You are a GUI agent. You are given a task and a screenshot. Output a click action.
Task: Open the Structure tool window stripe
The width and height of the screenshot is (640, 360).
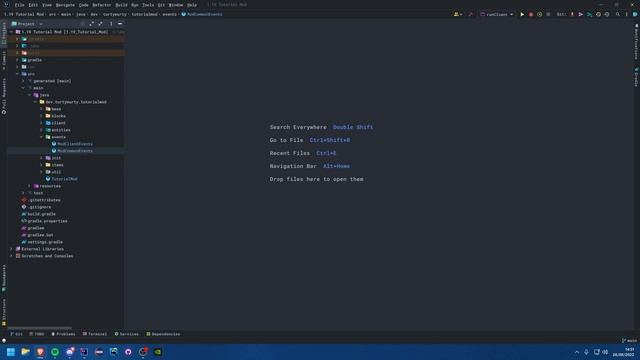pyautogui.click(x=4, y=312)
